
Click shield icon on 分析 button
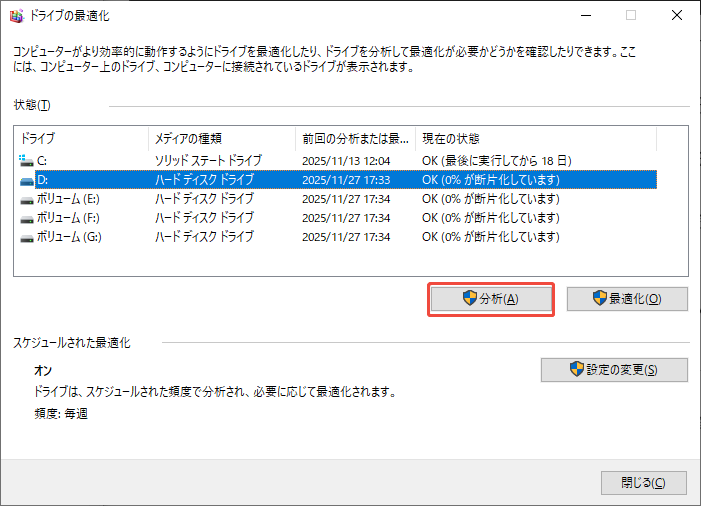[x=469, y=298]
